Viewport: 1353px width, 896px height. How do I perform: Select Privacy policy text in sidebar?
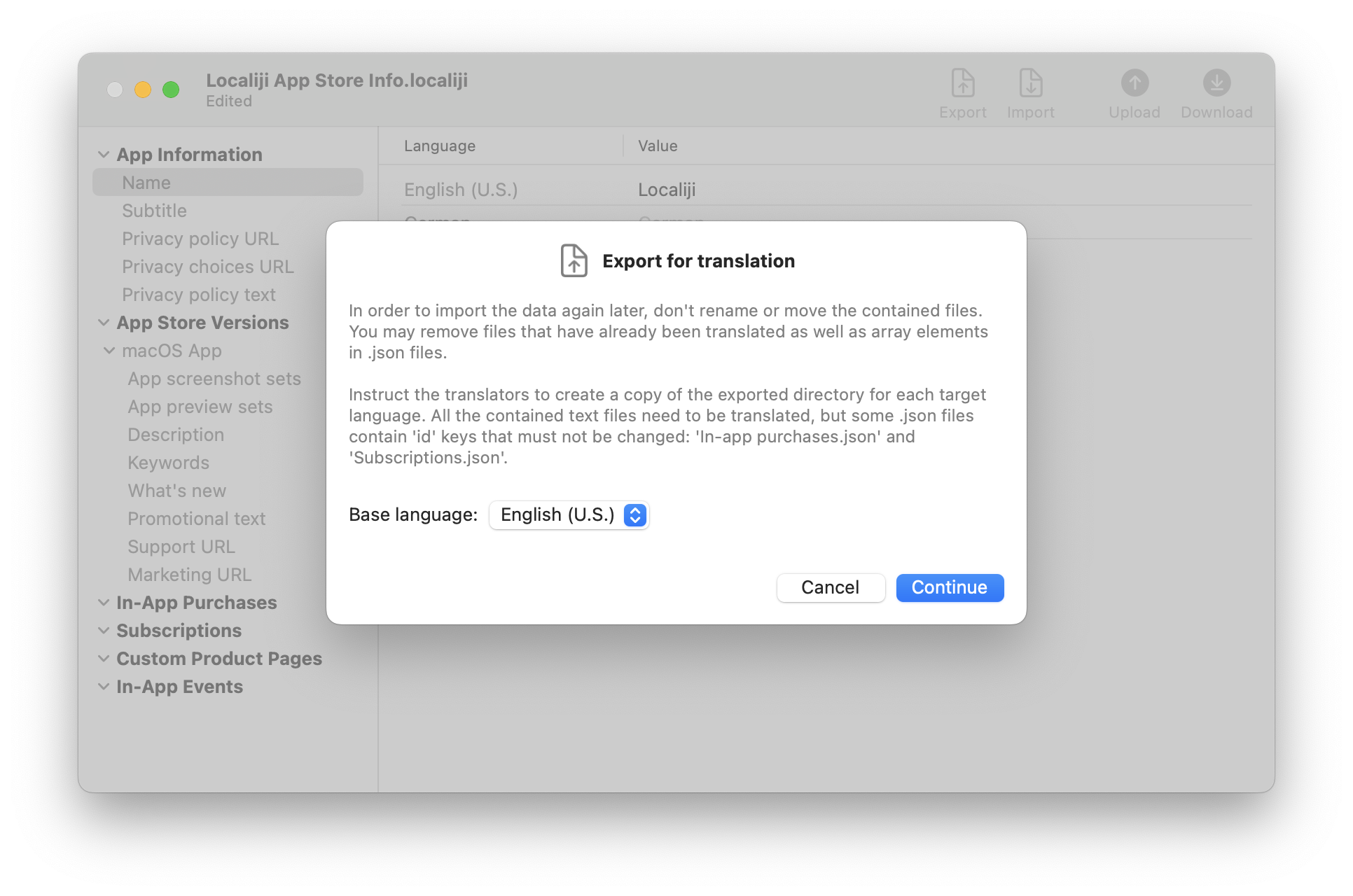[x=199, y=295]
